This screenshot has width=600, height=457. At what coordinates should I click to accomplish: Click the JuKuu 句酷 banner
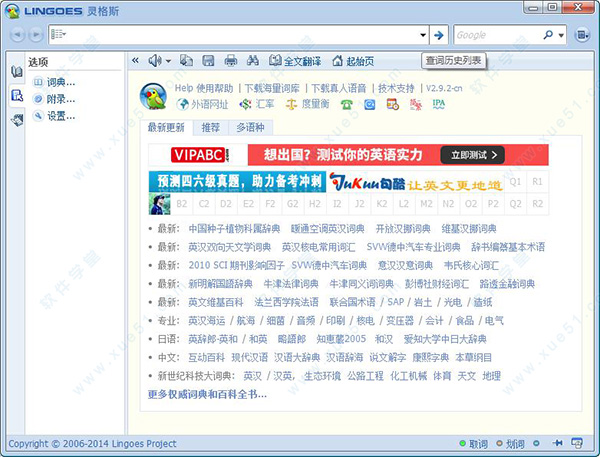pos(416,183)
